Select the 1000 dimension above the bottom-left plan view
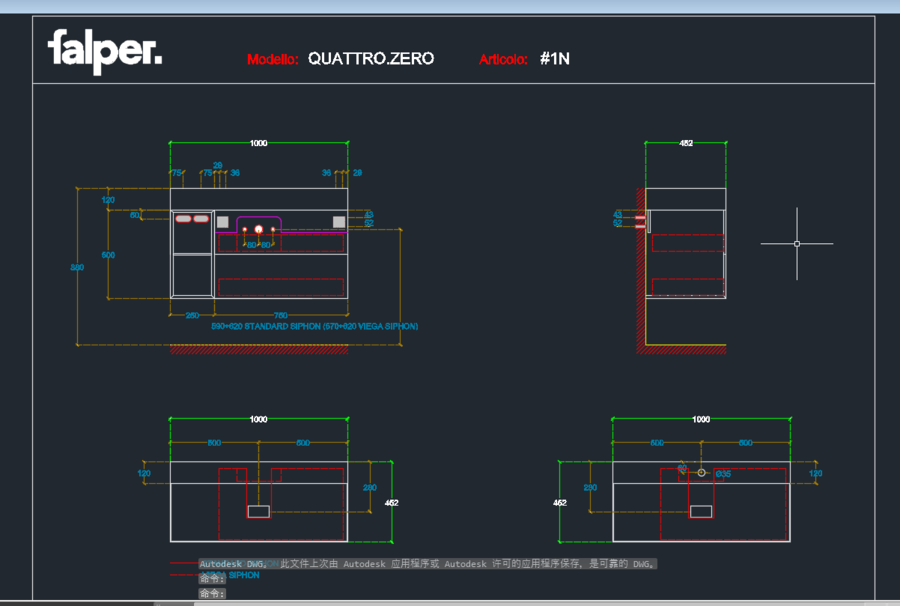Viewport: 900px width, 606px height. [x=258, y=419]
